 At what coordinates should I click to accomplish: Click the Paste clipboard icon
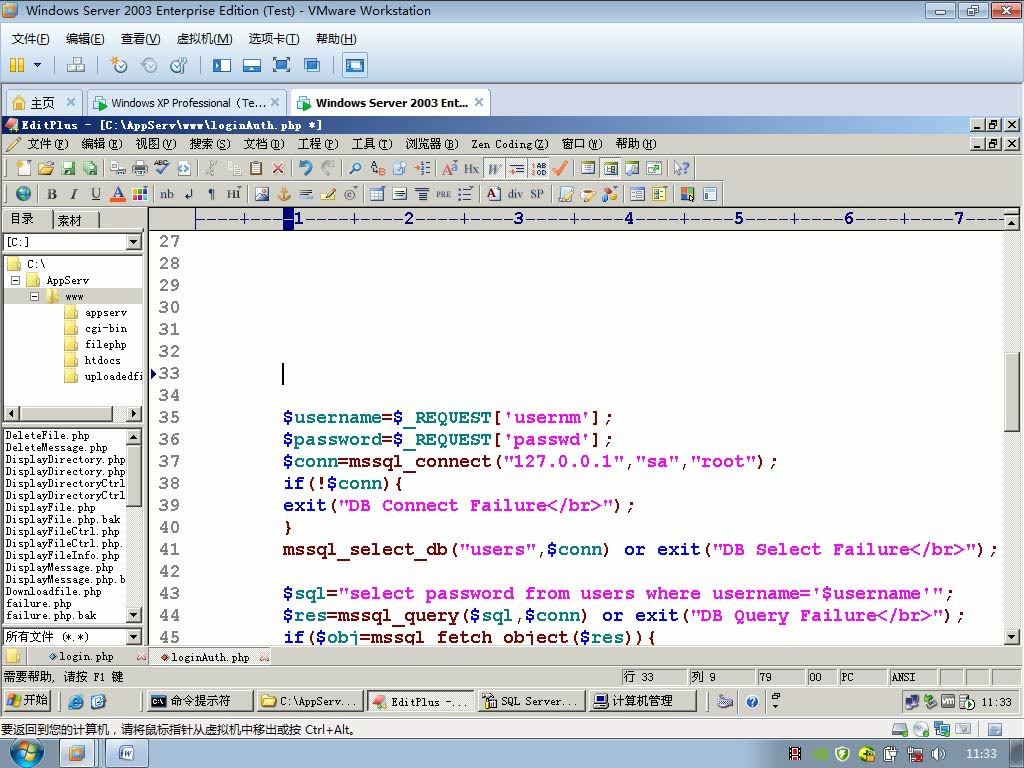coord(256,168)
